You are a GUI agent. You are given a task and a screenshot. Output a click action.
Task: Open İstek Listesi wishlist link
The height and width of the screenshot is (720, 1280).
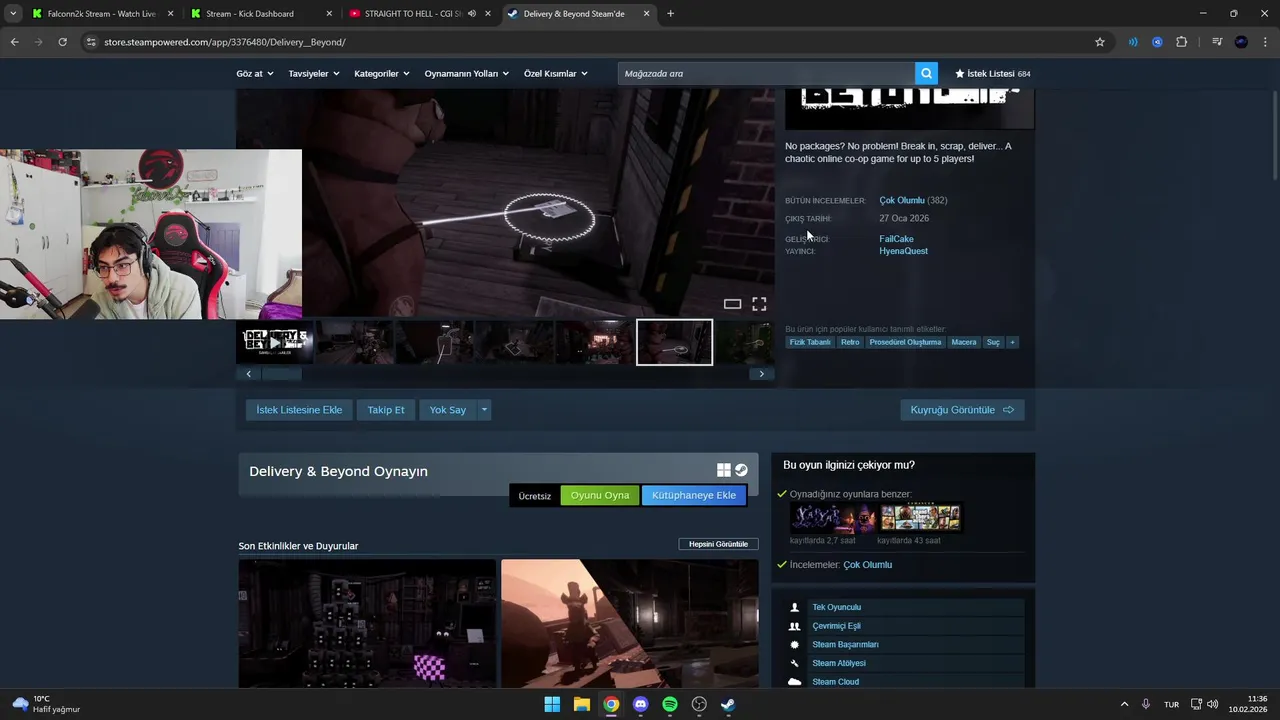pyautogui.click(x=992, y=74)
